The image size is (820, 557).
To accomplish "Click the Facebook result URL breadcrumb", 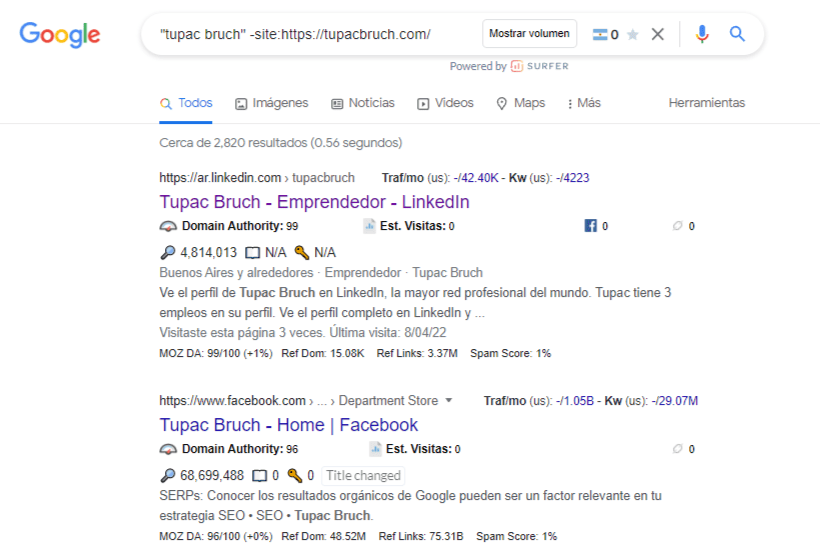I will click(x=299, y=401).
